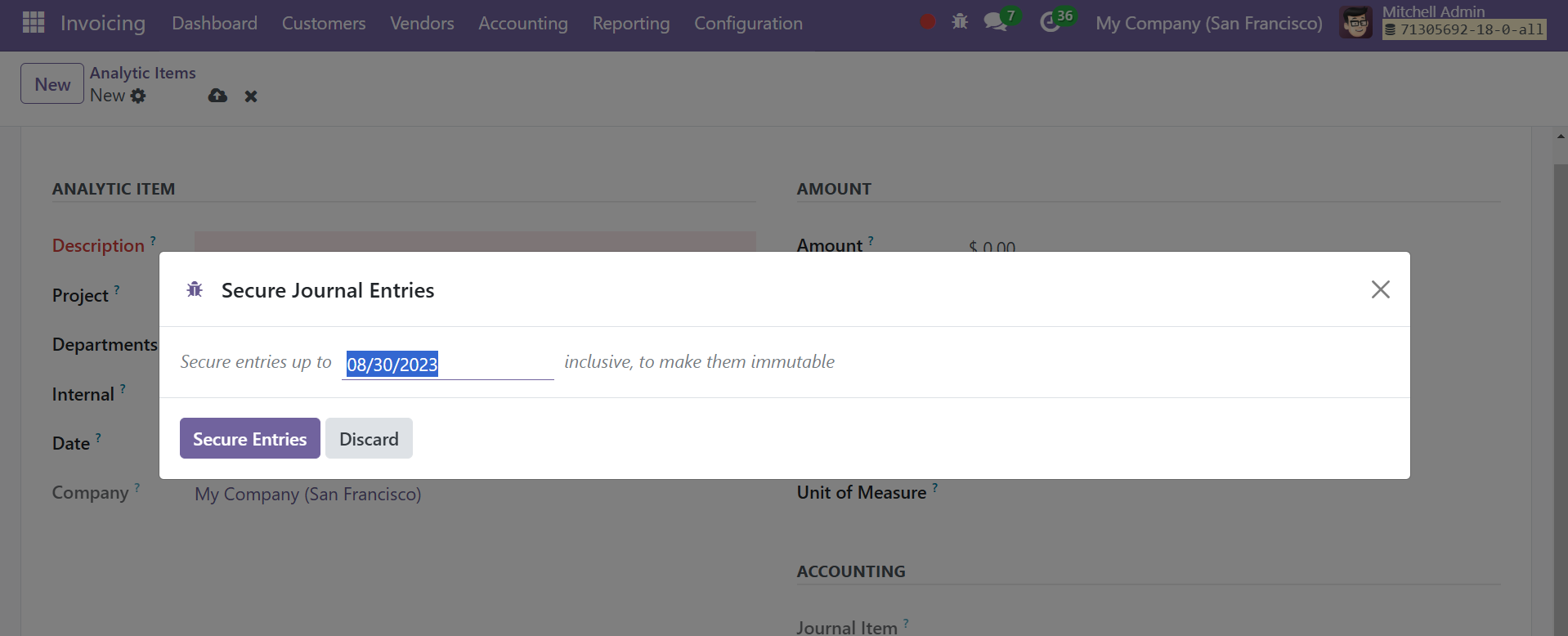Click the Secure Entries button
Image resolution: width=1568 pixels, height=636 pixels.
250,438
